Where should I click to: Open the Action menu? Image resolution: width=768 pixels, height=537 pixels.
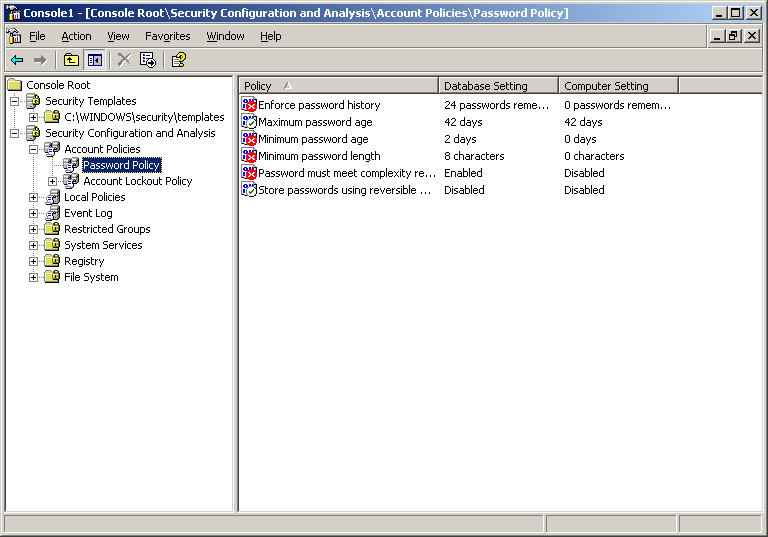tap(76, 36)
